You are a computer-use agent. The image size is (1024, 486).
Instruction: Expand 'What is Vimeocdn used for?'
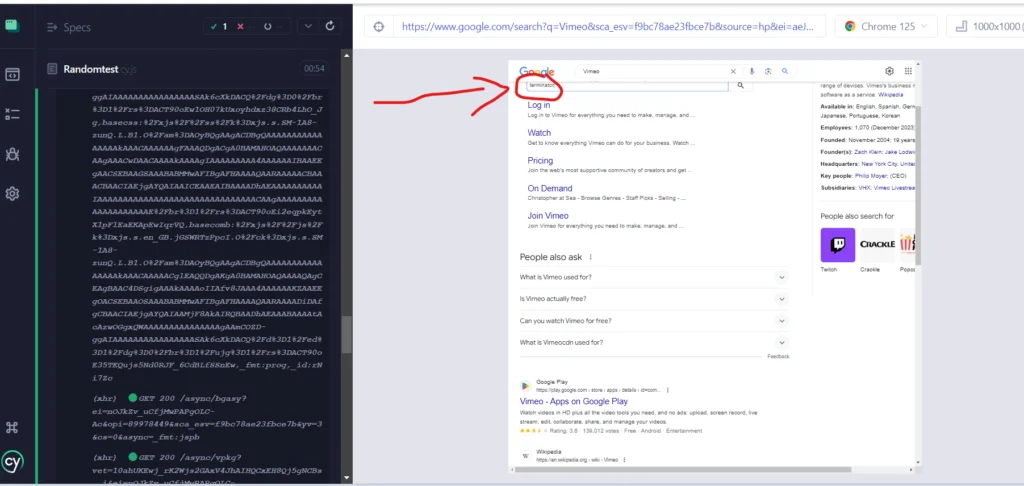tap(654, 342)
